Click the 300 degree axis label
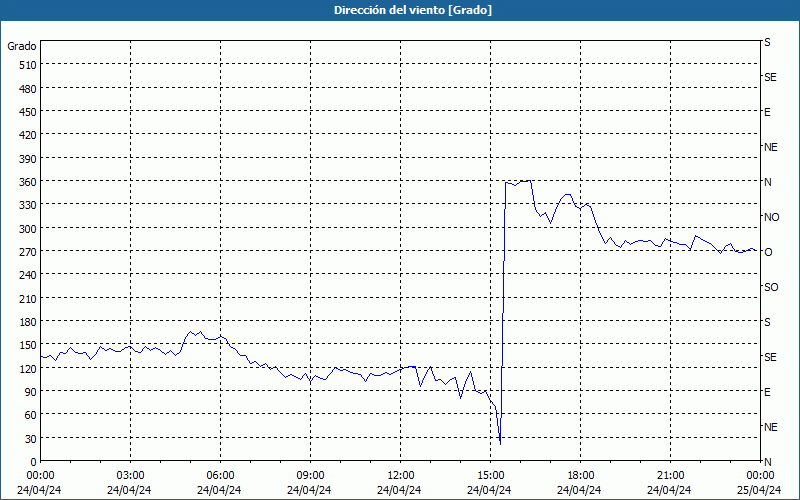 [28, 229]
